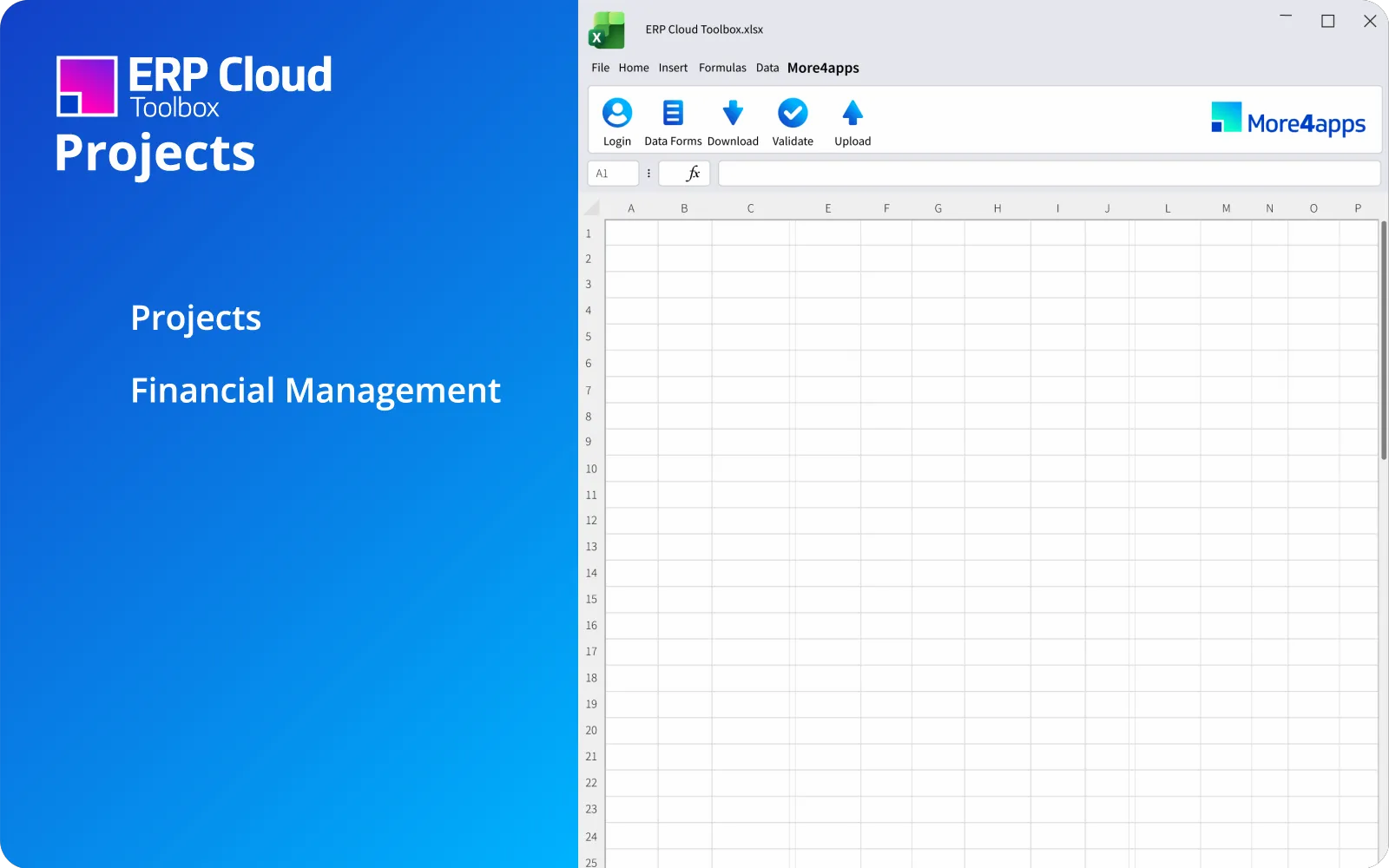Open the Formulas tab
1389x868 pixels.
click(x=722, y=68)
